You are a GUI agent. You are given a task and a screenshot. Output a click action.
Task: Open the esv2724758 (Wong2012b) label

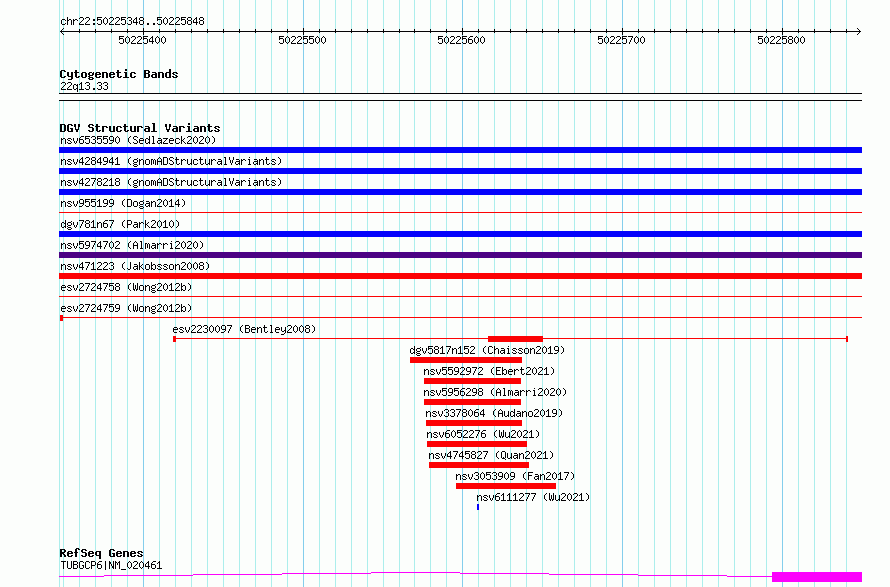(126, 287)
